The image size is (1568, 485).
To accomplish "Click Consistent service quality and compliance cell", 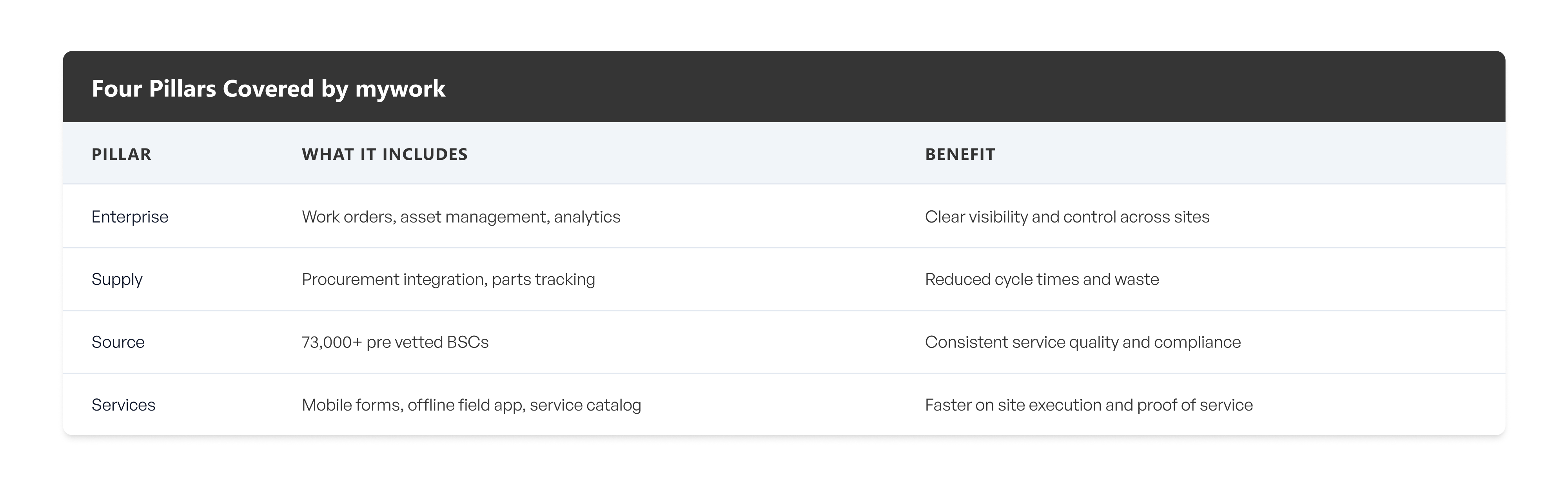I will pos(1083,342).
